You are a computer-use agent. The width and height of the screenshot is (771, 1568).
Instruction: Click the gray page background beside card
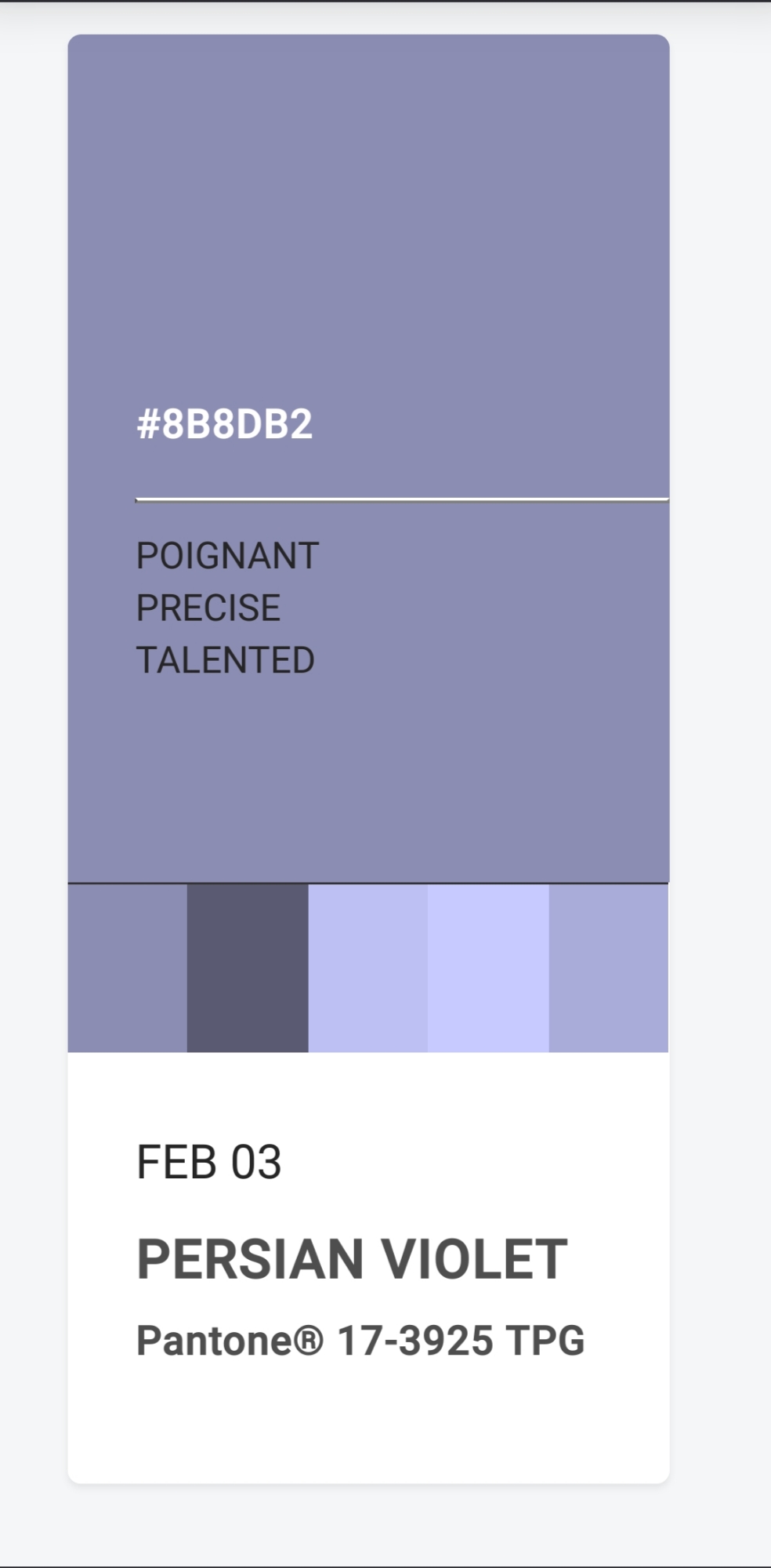(721, 784)
